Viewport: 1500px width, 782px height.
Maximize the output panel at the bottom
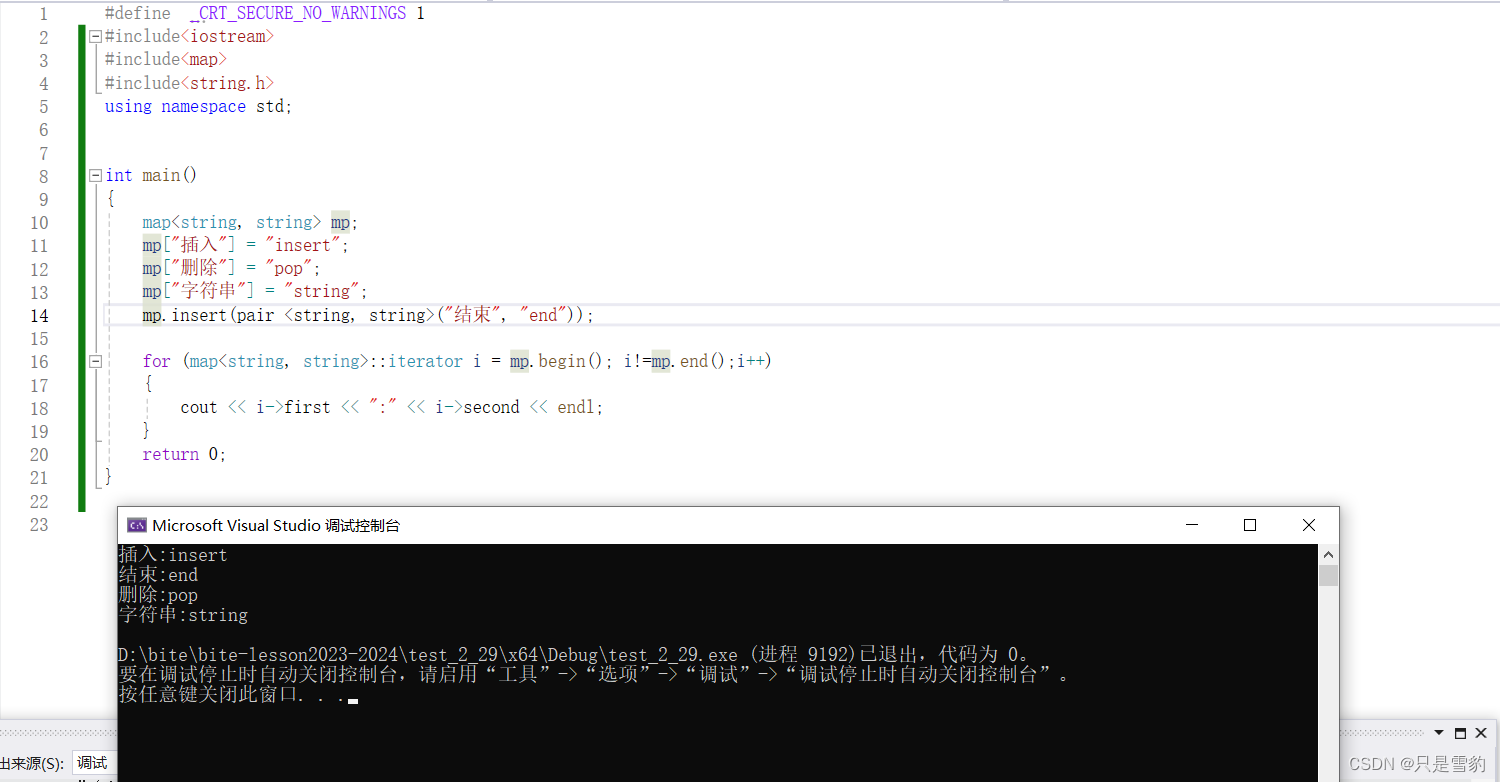1460,733
